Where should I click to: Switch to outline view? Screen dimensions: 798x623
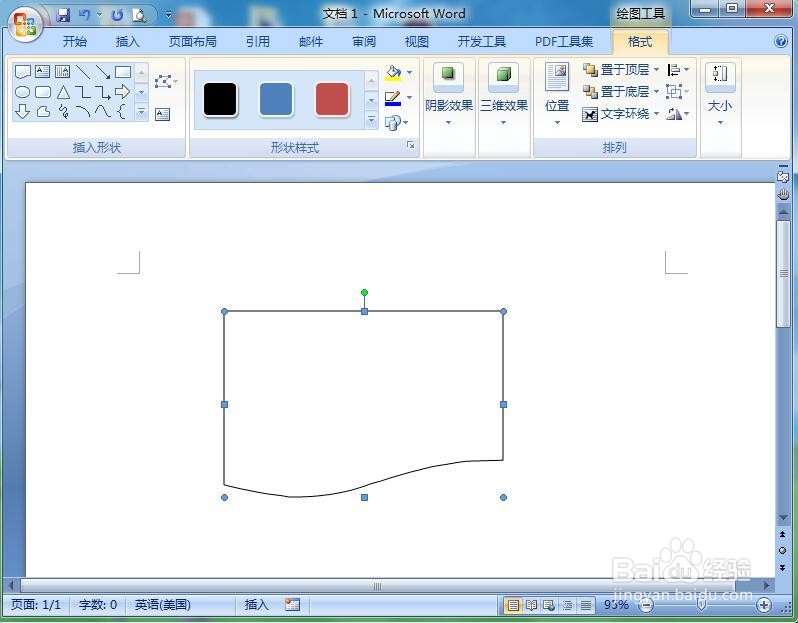tap(567, 605)
